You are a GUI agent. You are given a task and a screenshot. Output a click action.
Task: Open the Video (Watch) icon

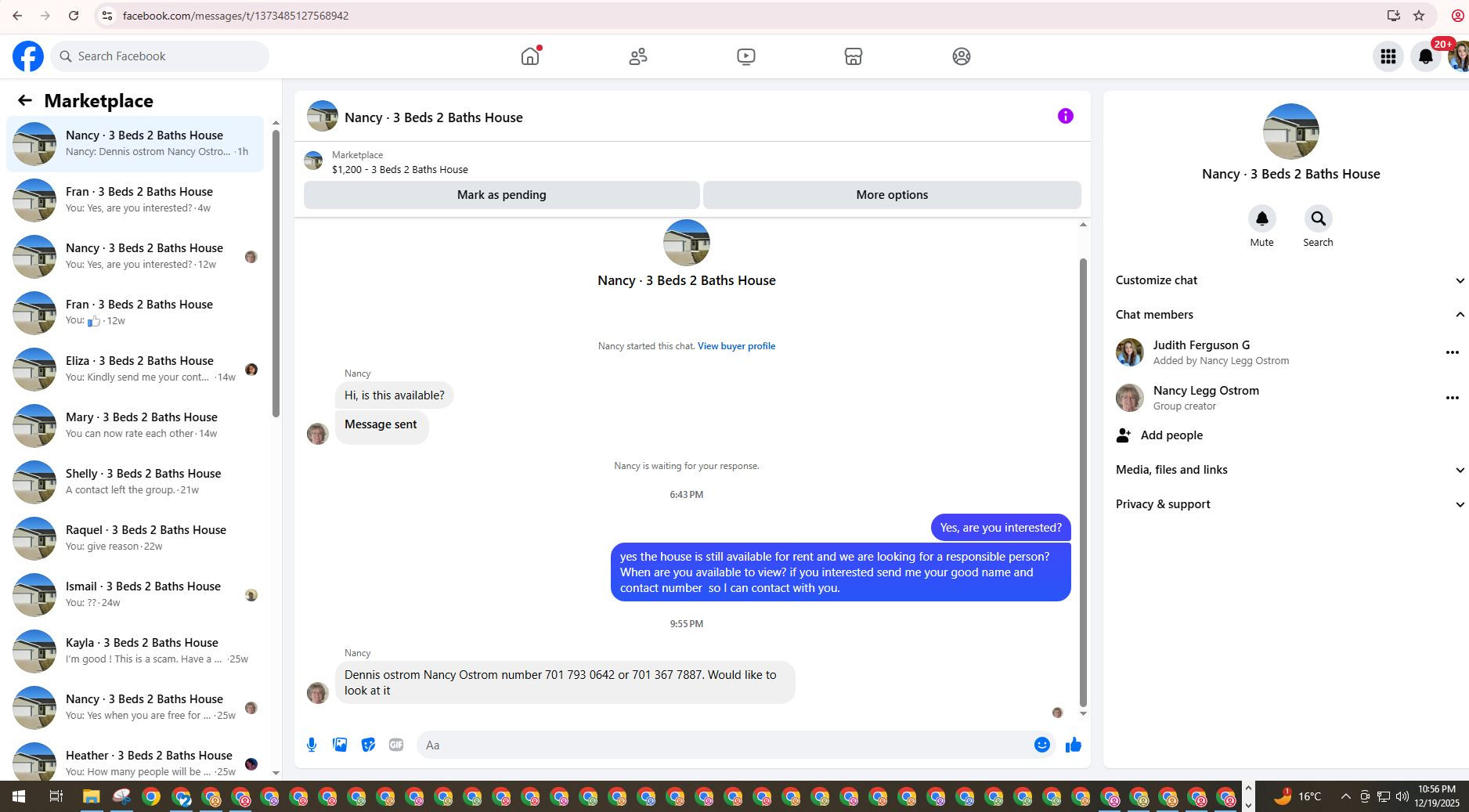pyautogui.click(x=746, y=56)
